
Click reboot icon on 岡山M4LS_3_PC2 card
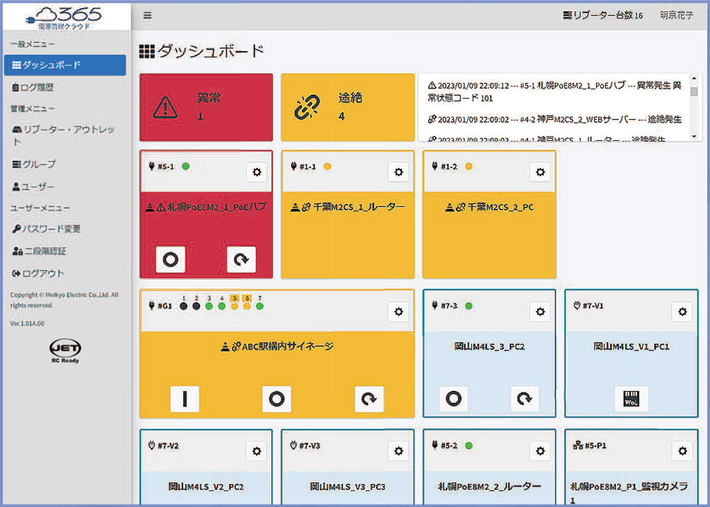(525, 398)
